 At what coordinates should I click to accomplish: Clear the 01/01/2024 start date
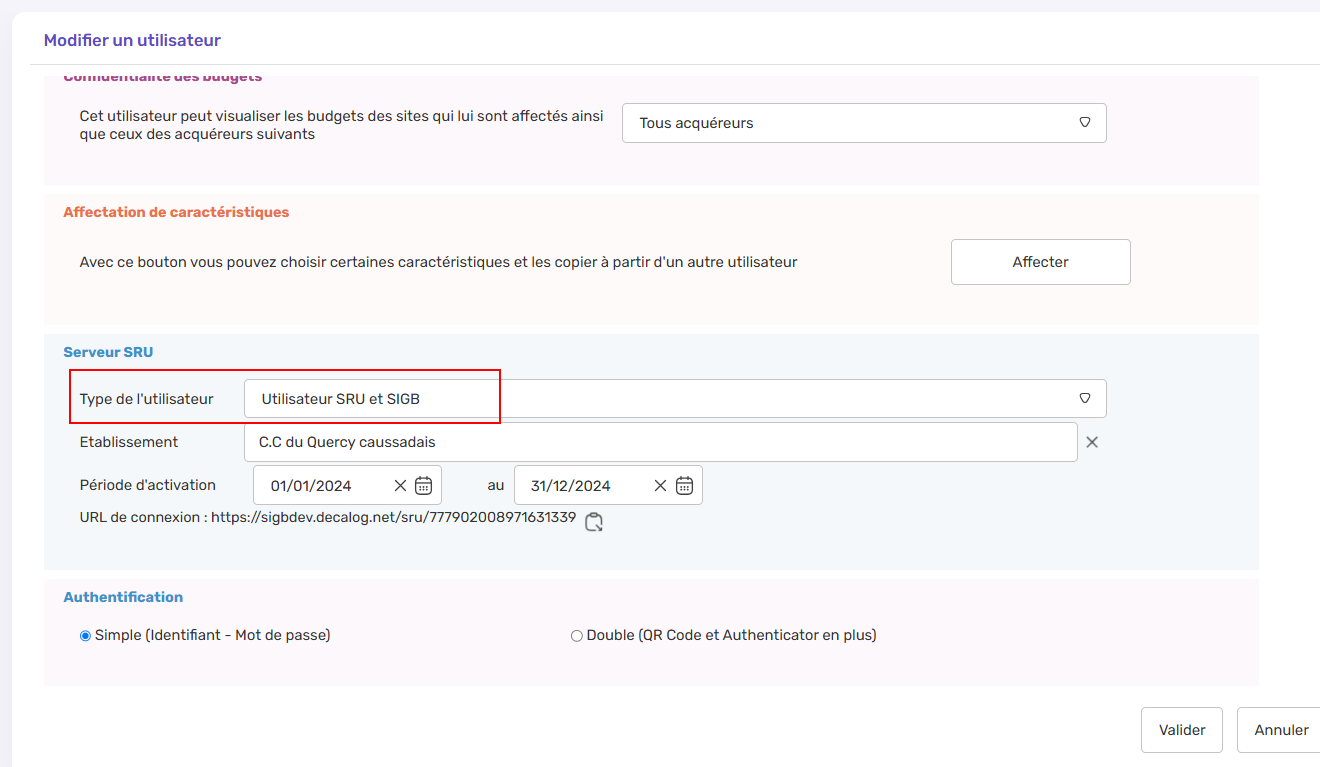coord(400,486)
